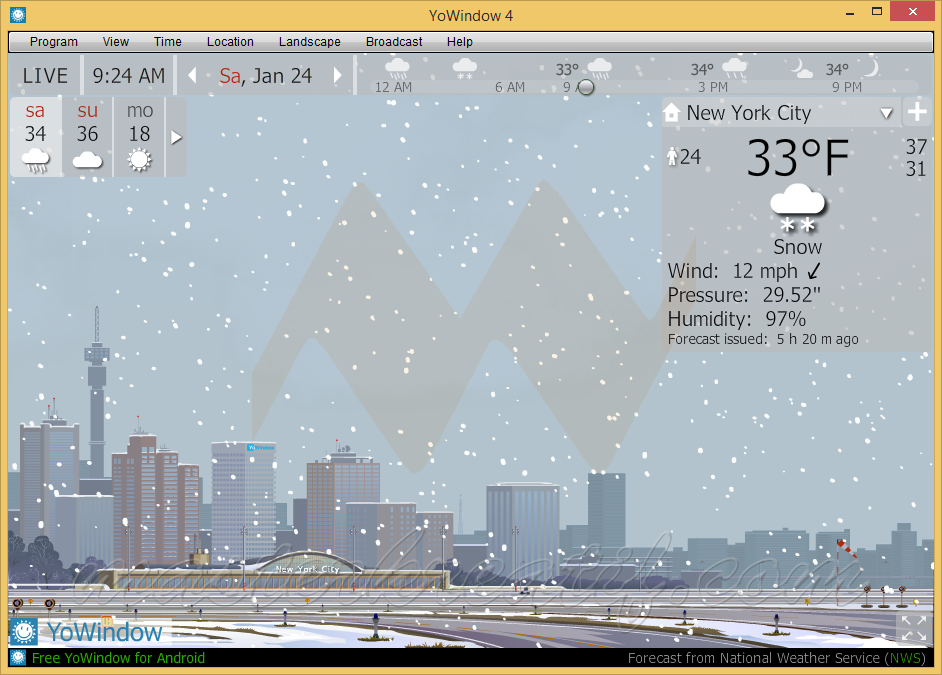Click the Sa, Jan 24 date label
The height and width of the screenshot is (675, 942).
click(x=266, y=76)
